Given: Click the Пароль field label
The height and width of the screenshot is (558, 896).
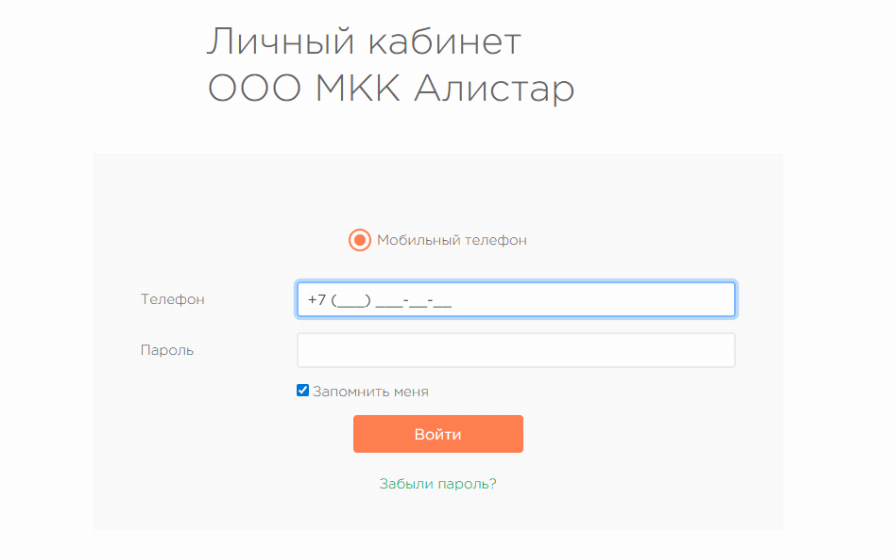Looking at the screenshot, I should [x=167, y=350].
